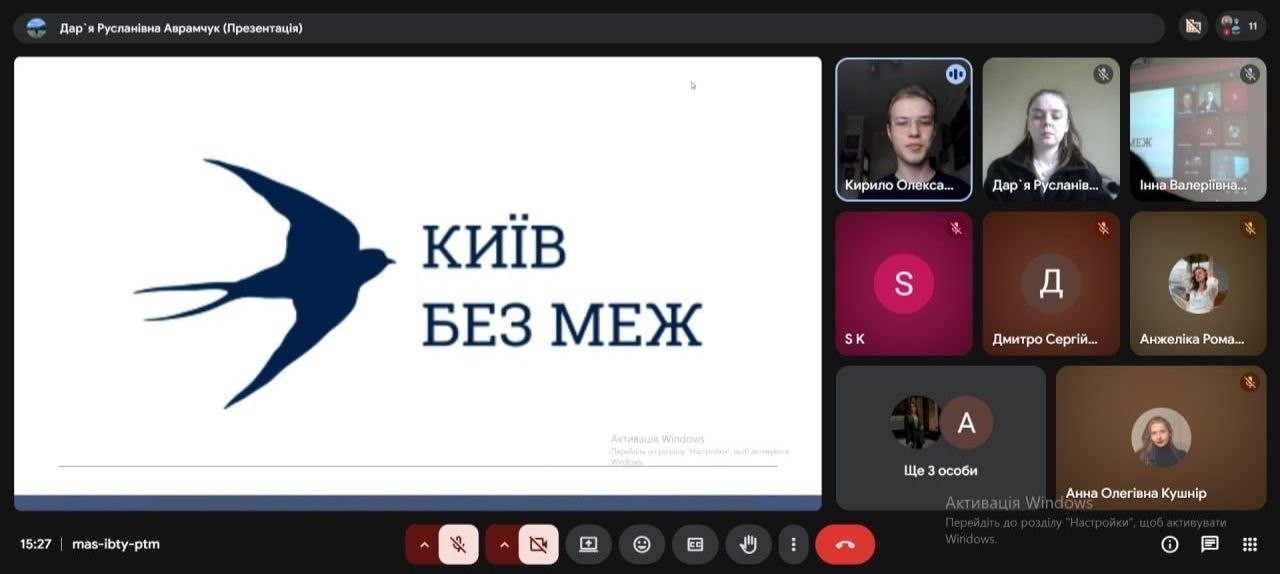Open the three-dot more options menu
This screenshot has height=574, width=1280.
(793, 545)
